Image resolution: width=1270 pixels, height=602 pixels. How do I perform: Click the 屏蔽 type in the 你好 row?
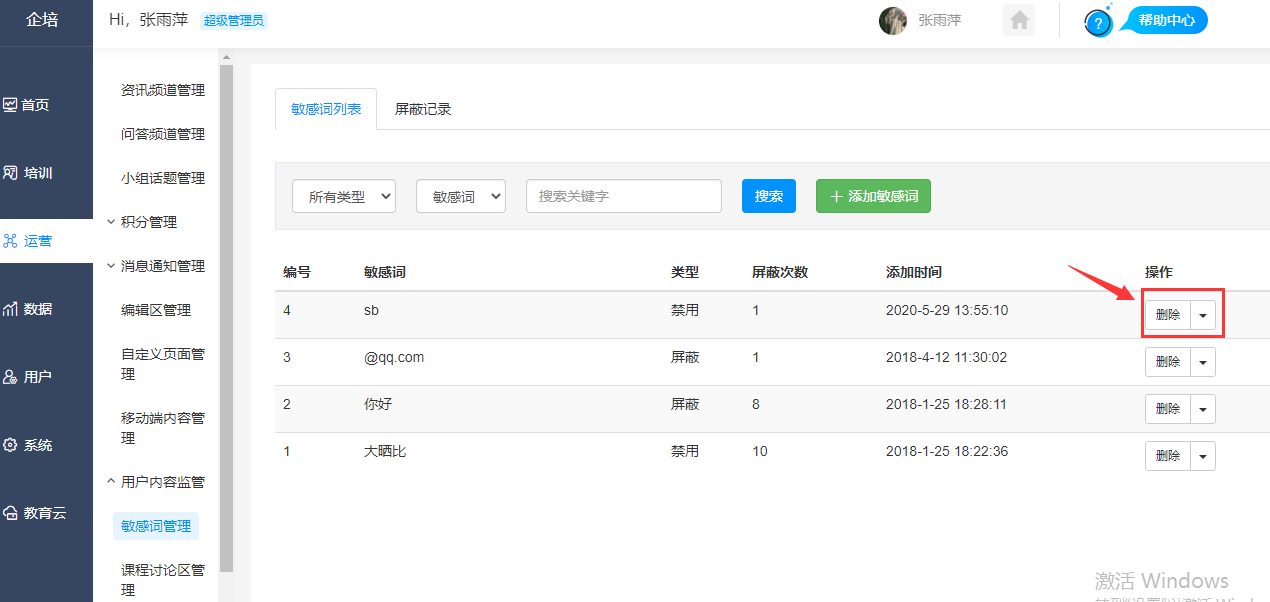(x=685, y=404)
